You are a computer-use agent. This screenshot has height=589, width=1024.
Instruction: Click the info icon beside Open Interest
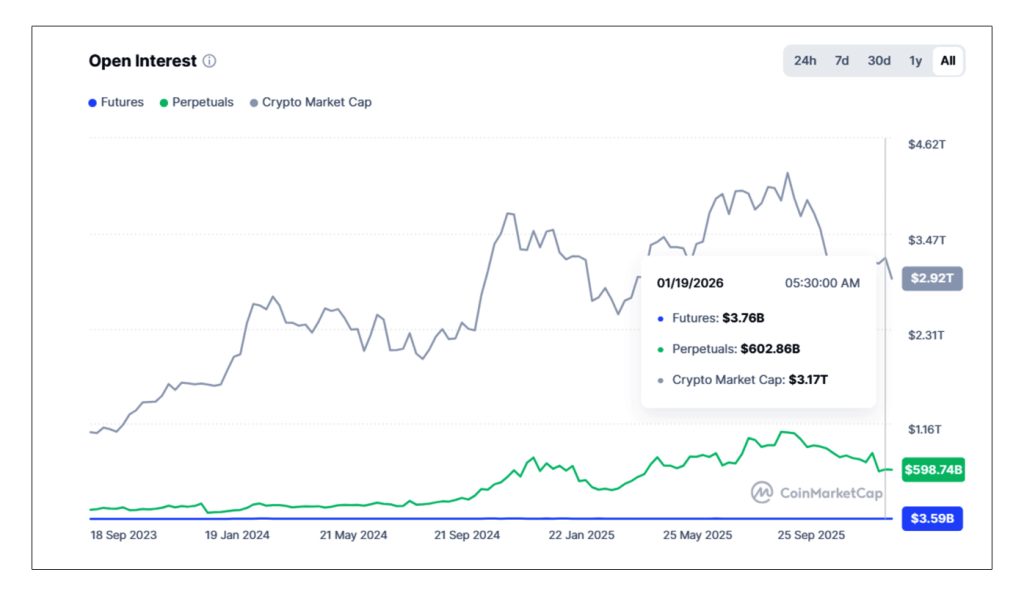210,61
